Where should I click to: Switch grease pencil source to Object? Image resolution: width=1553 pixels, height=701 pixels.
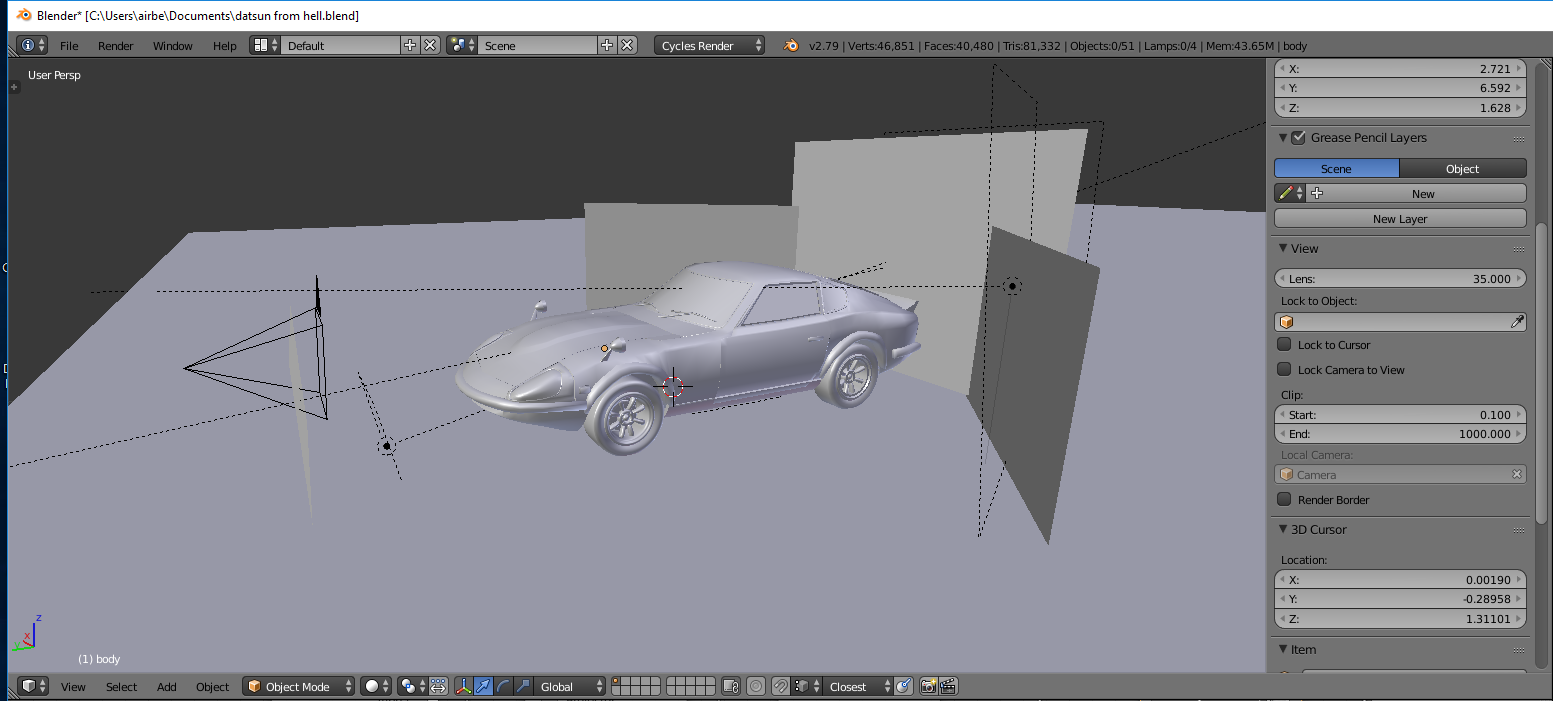tap(1462, 168)
